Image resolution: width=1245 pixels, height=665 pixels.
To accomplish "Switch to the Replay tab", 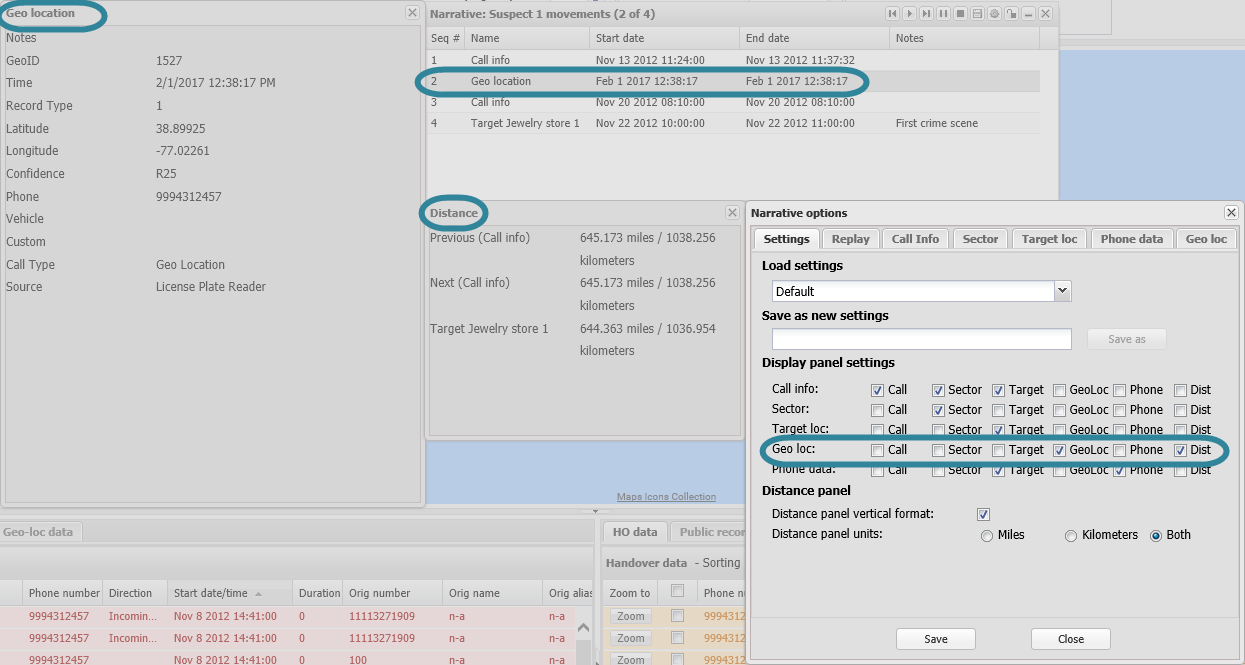I will point(850,239).
